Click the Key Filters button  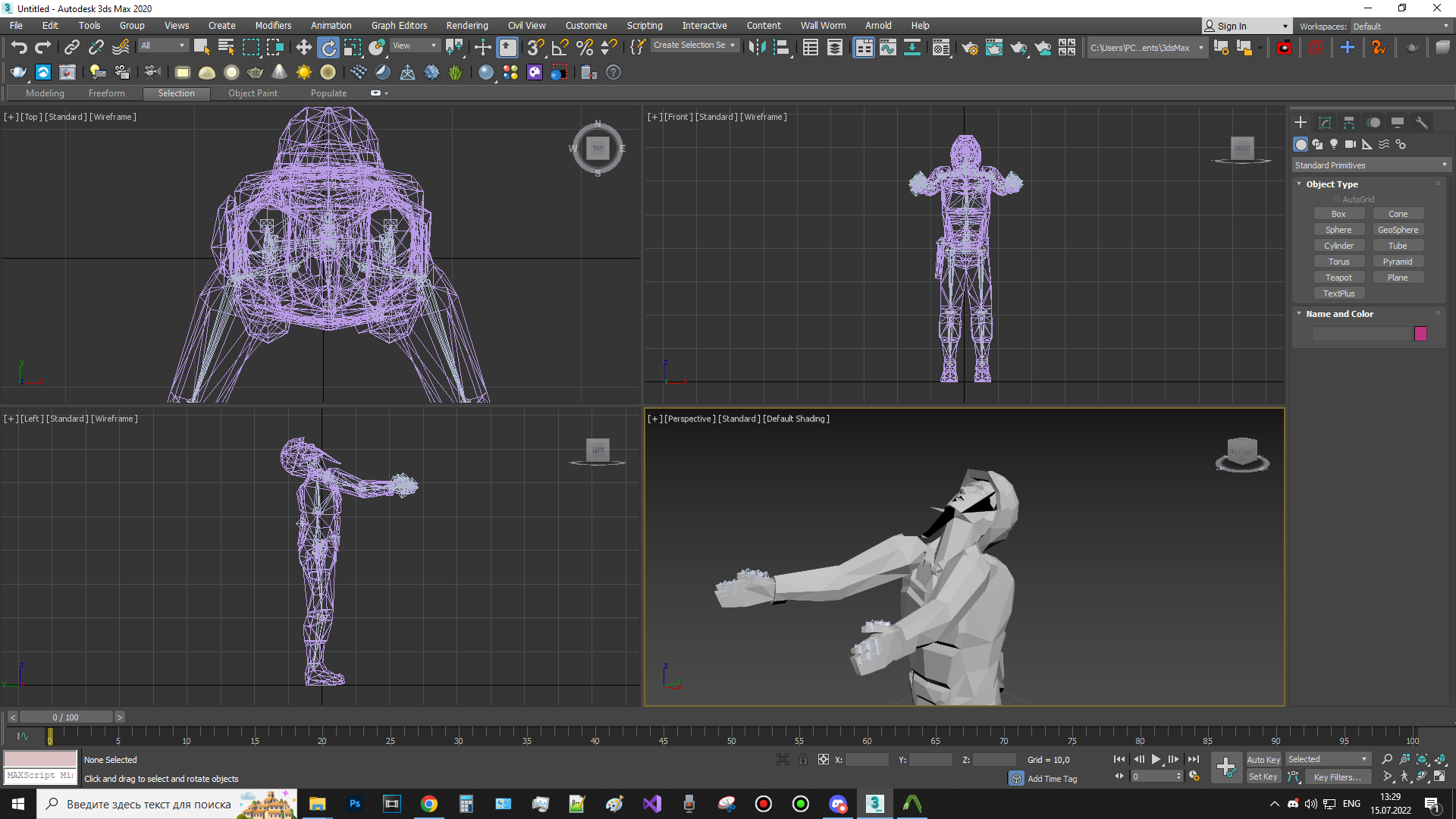click(1337, 777)
